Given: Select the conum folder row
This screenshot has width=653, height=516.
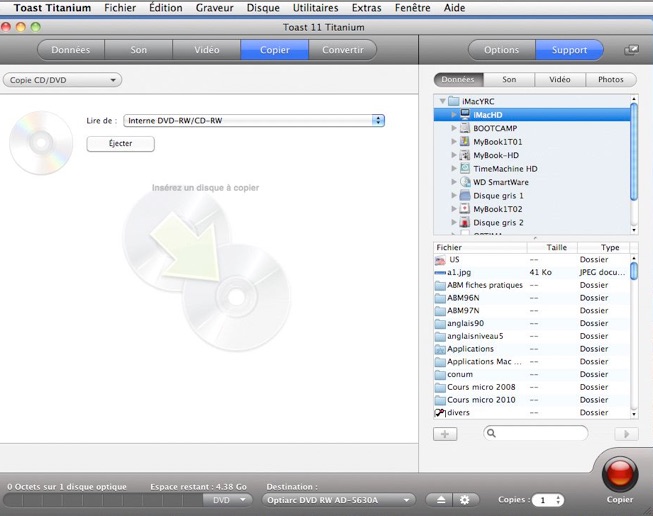Looking at the screenshot, I should 532,374.
